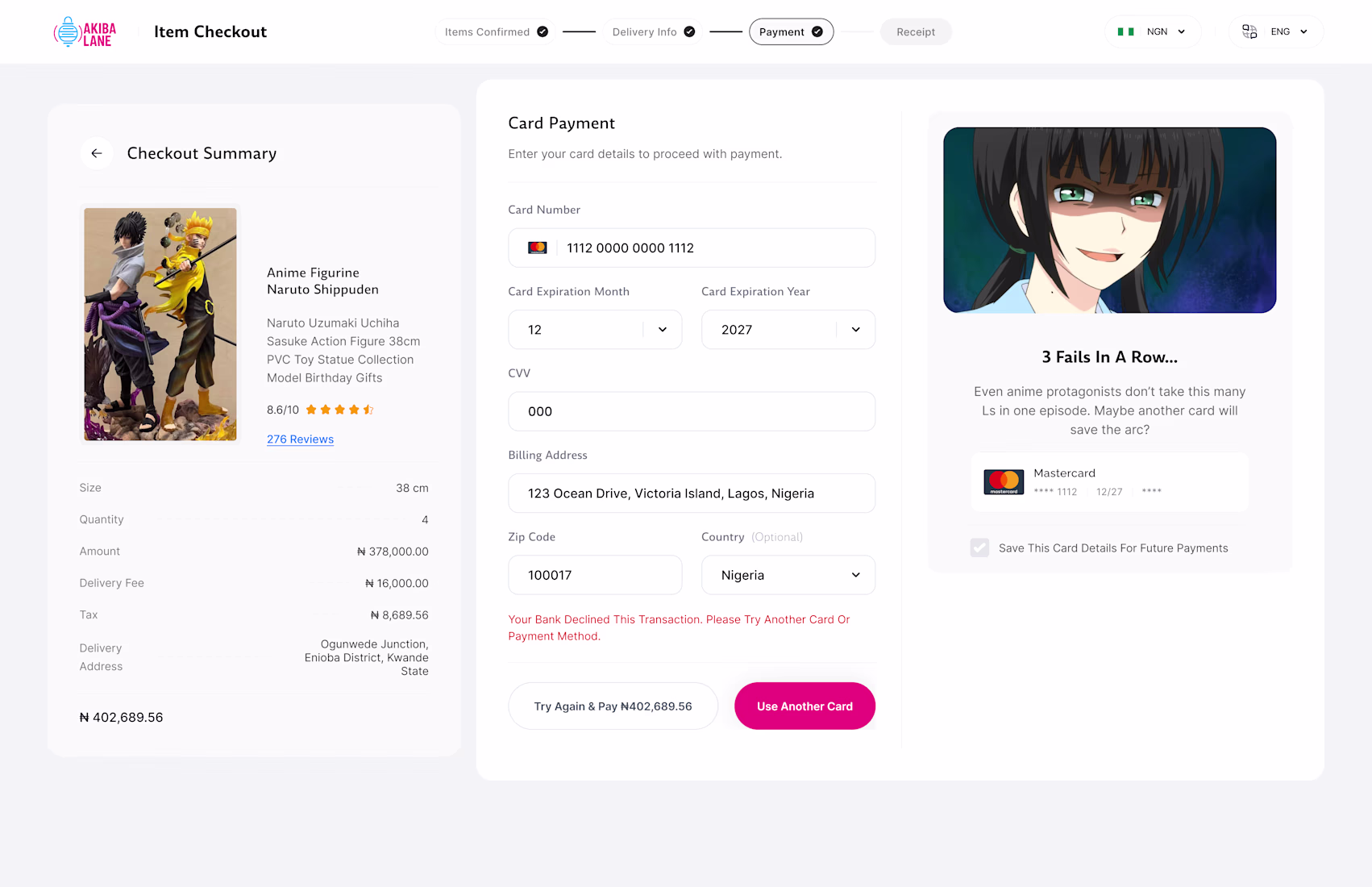Select the Payment step
This screenshot has width=1372, height=887.
click(791, 31)
